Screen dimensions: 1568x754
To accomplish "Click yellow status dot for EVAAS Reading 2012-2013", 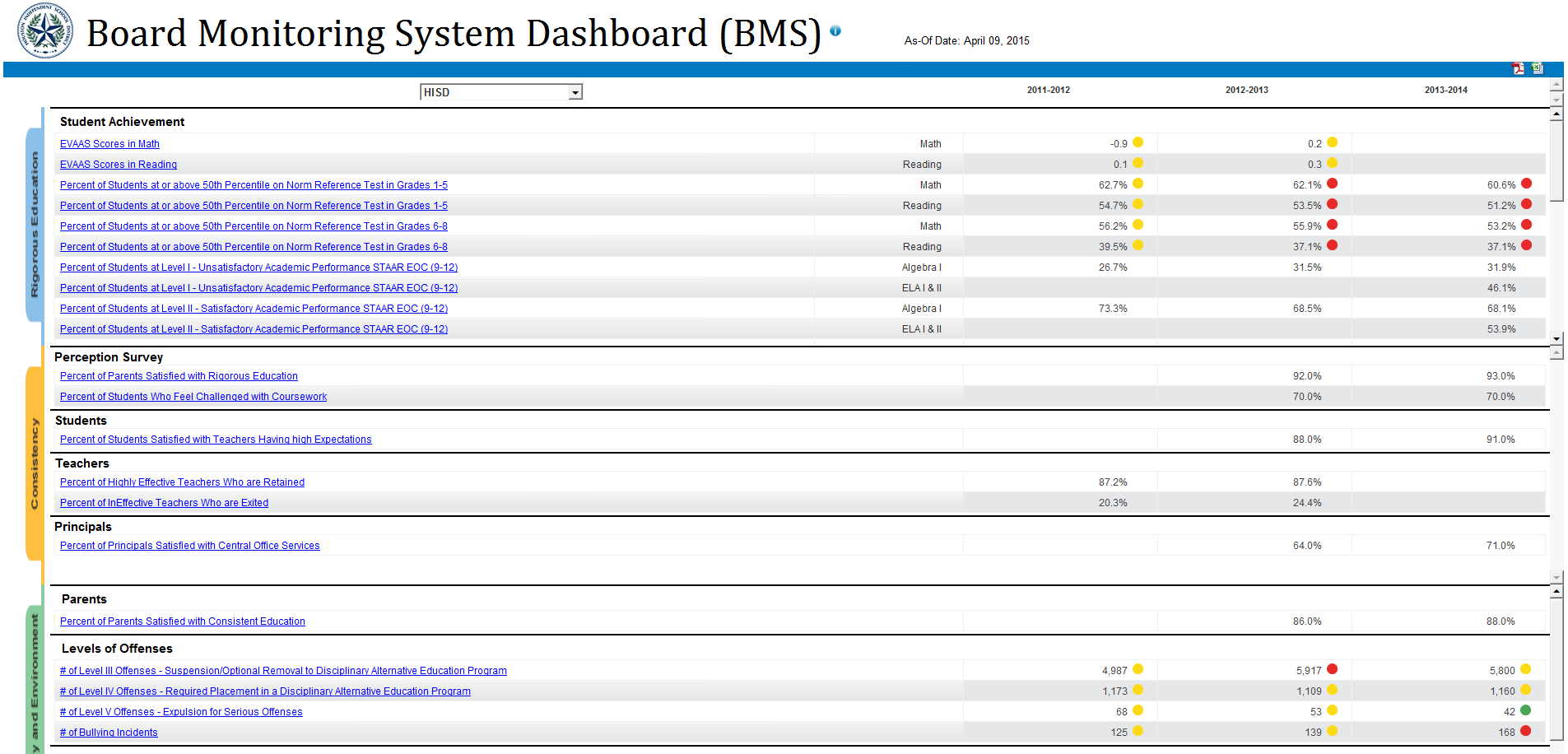I will pos(1333,163).
